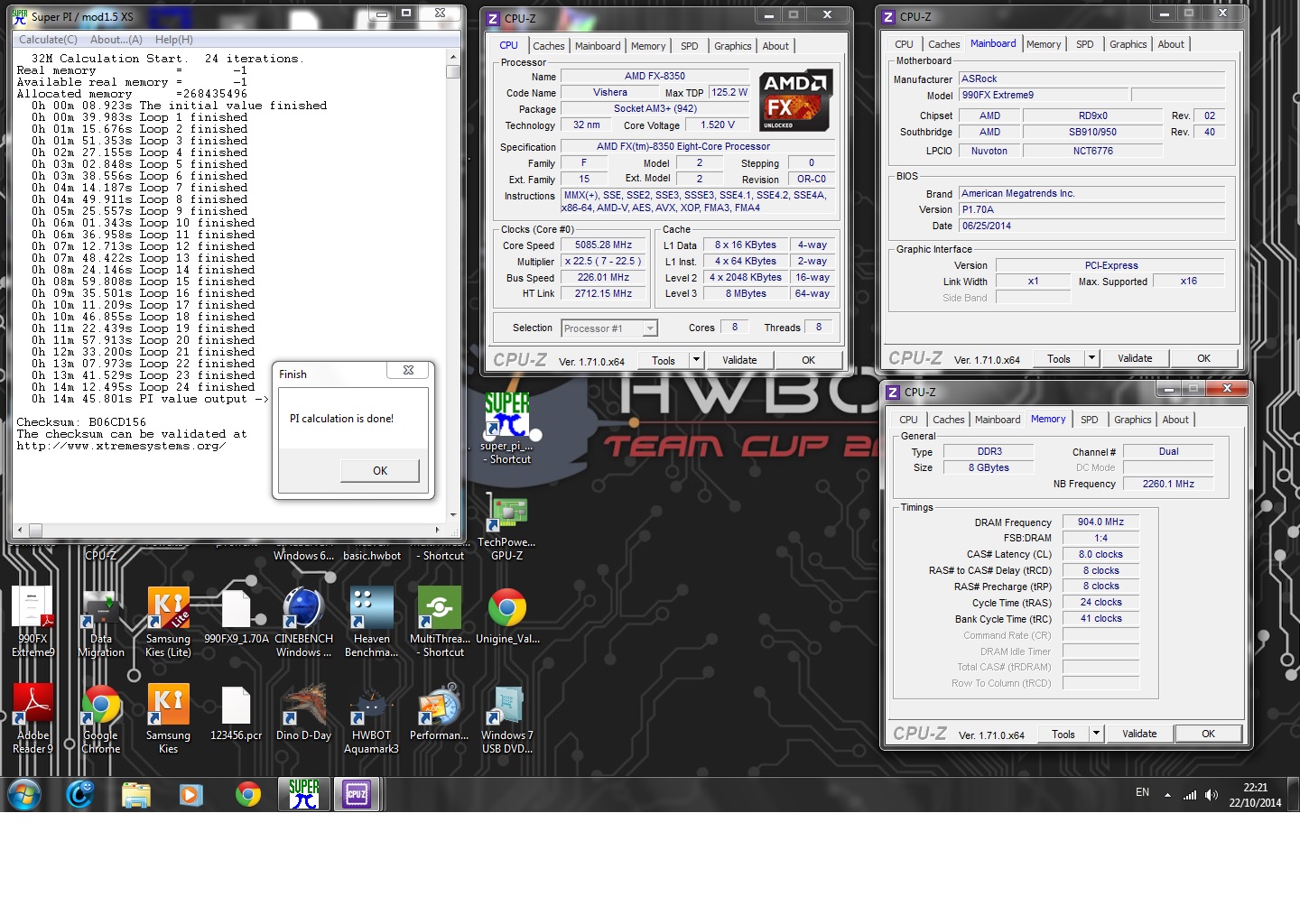1300x924 pixels.
Task: Click the AMD FX-8350 Name field
Action: point(655,77)
